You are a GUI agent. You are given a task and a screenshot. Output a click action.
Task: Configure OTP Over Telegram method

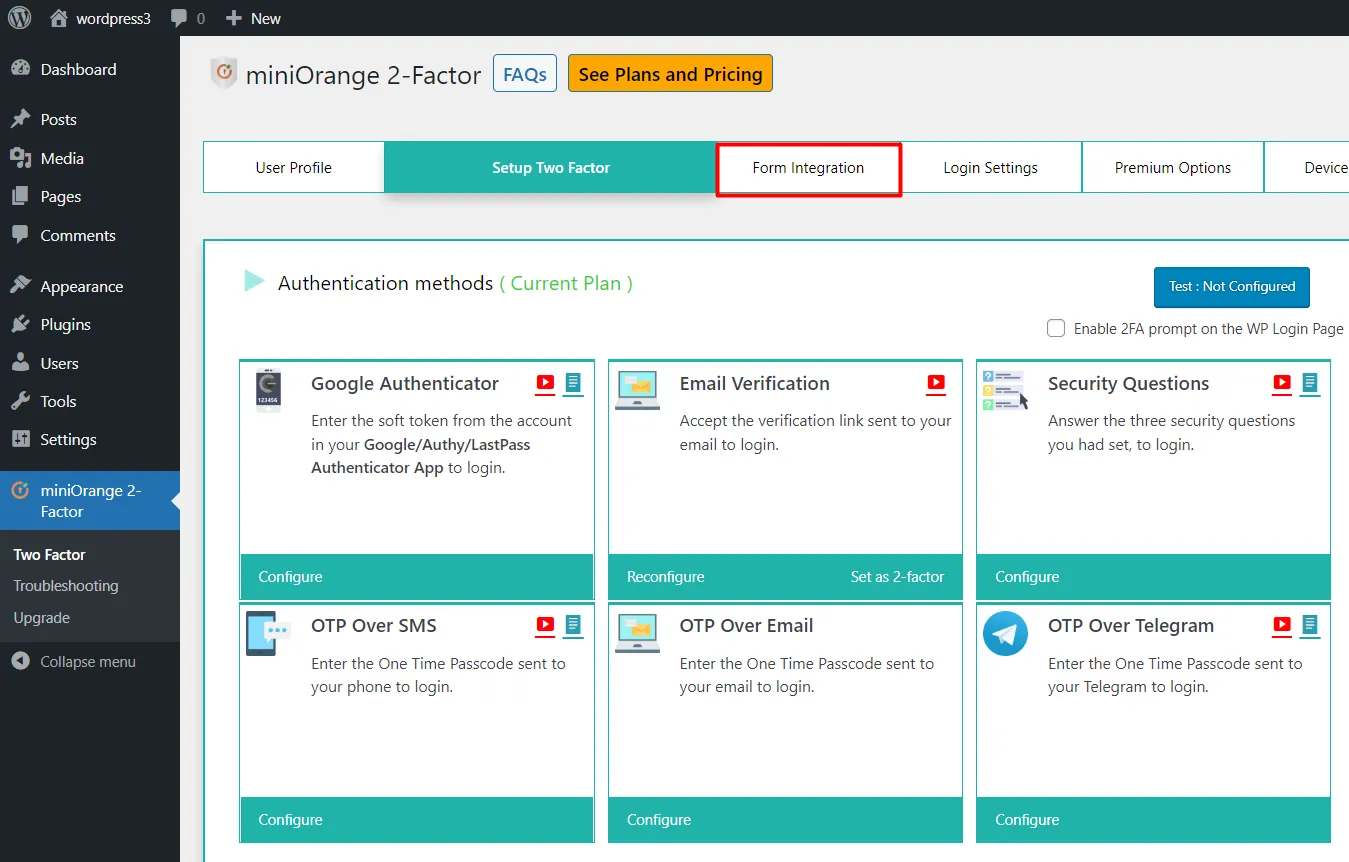click(1027, 819)
